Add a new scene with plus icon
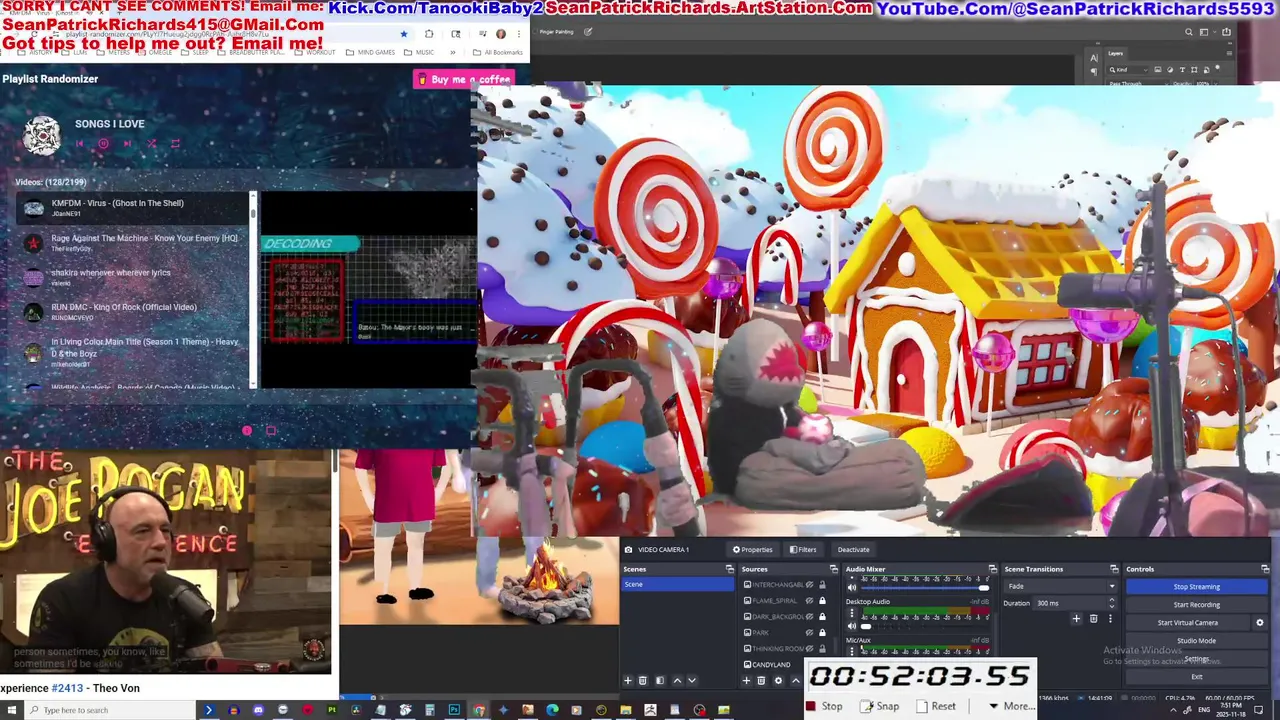The image size is (1280, 720). pos(628,680)
